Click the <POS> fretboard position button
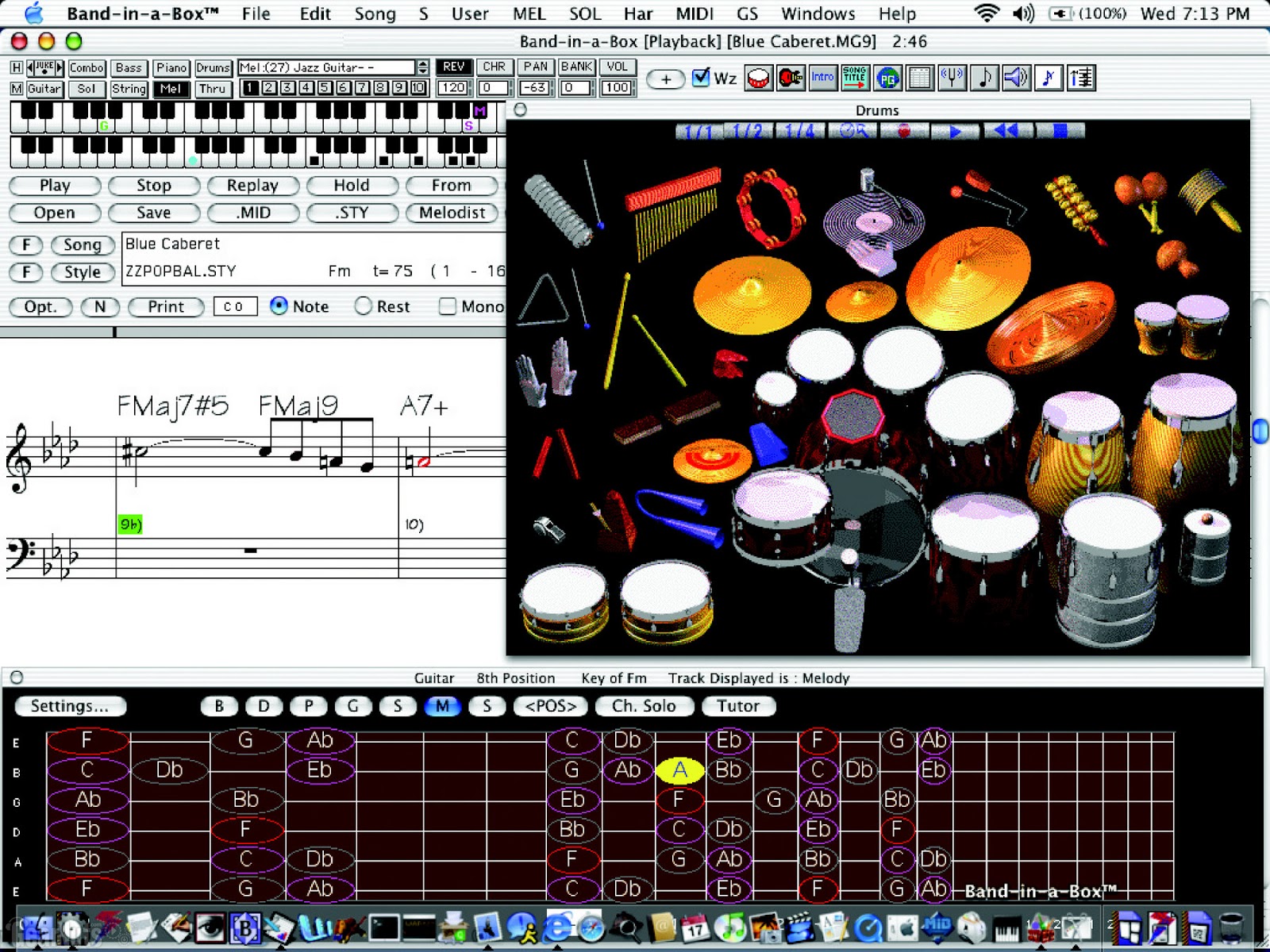This screenshot has height=952, width=1270. click(551, 706)
